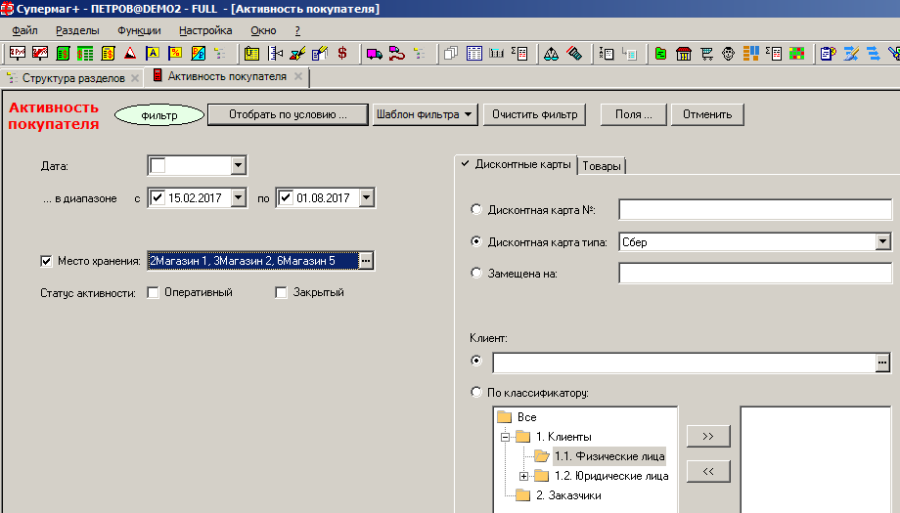Click the >> move-right button
Image resolution: width=900 pixels, height=513 pixels.
(x=708, y=436)
